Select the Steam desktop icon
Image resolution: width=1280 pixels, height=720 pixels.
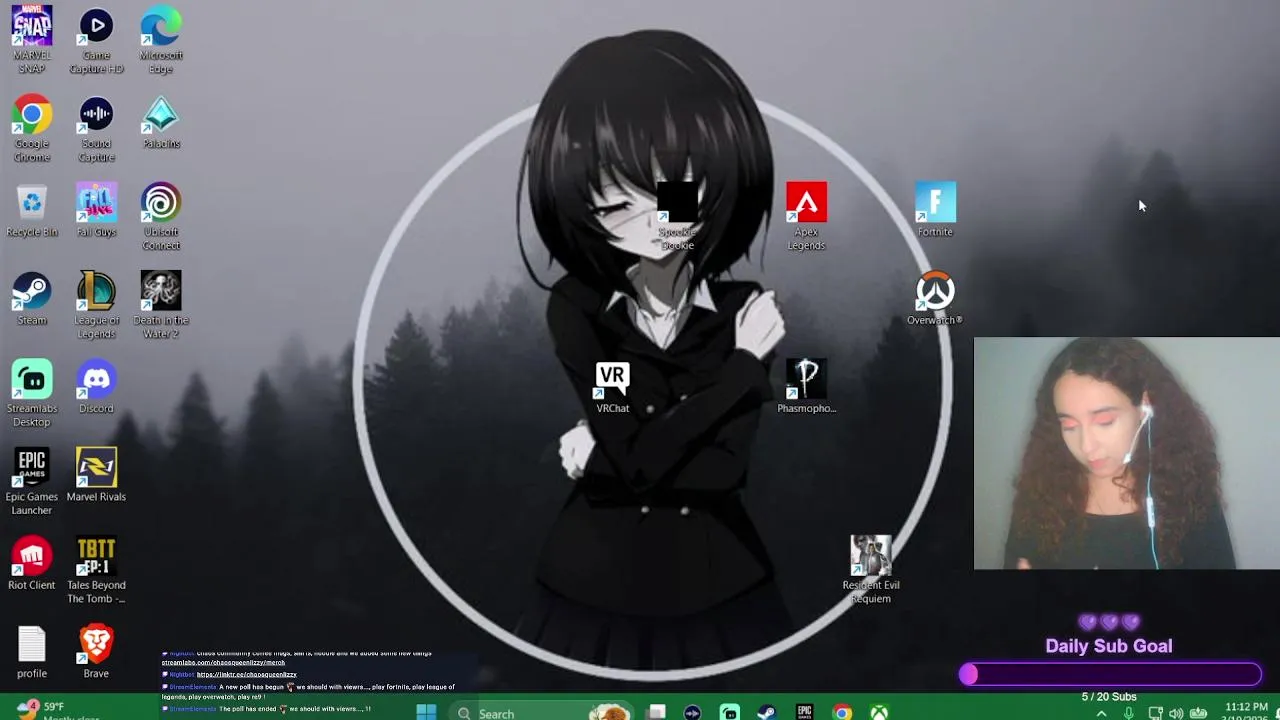pos(32,298)
